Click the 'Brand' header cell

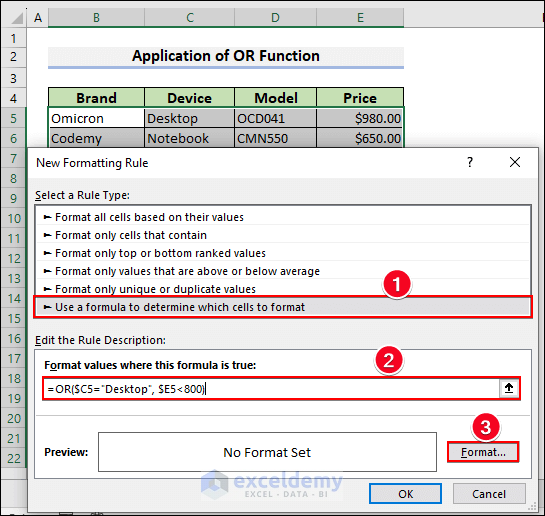point(96,98)
